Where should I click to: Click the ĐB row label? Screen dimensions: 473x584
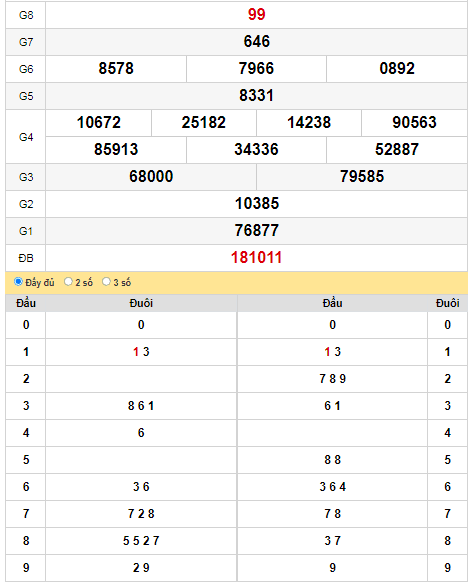pyautogui.click(x=26, y=258)
